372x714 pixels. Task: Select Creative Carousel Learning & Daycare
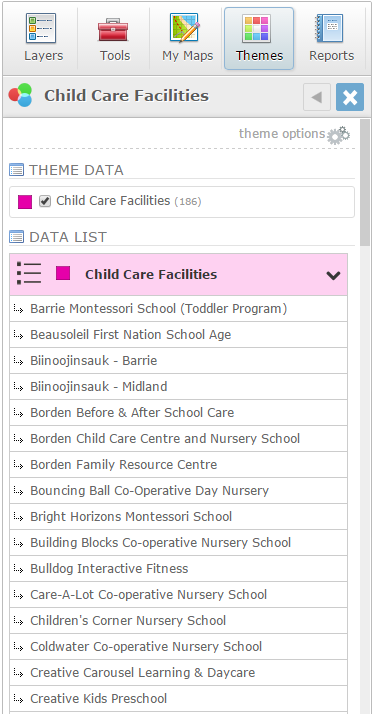[178, 673]
